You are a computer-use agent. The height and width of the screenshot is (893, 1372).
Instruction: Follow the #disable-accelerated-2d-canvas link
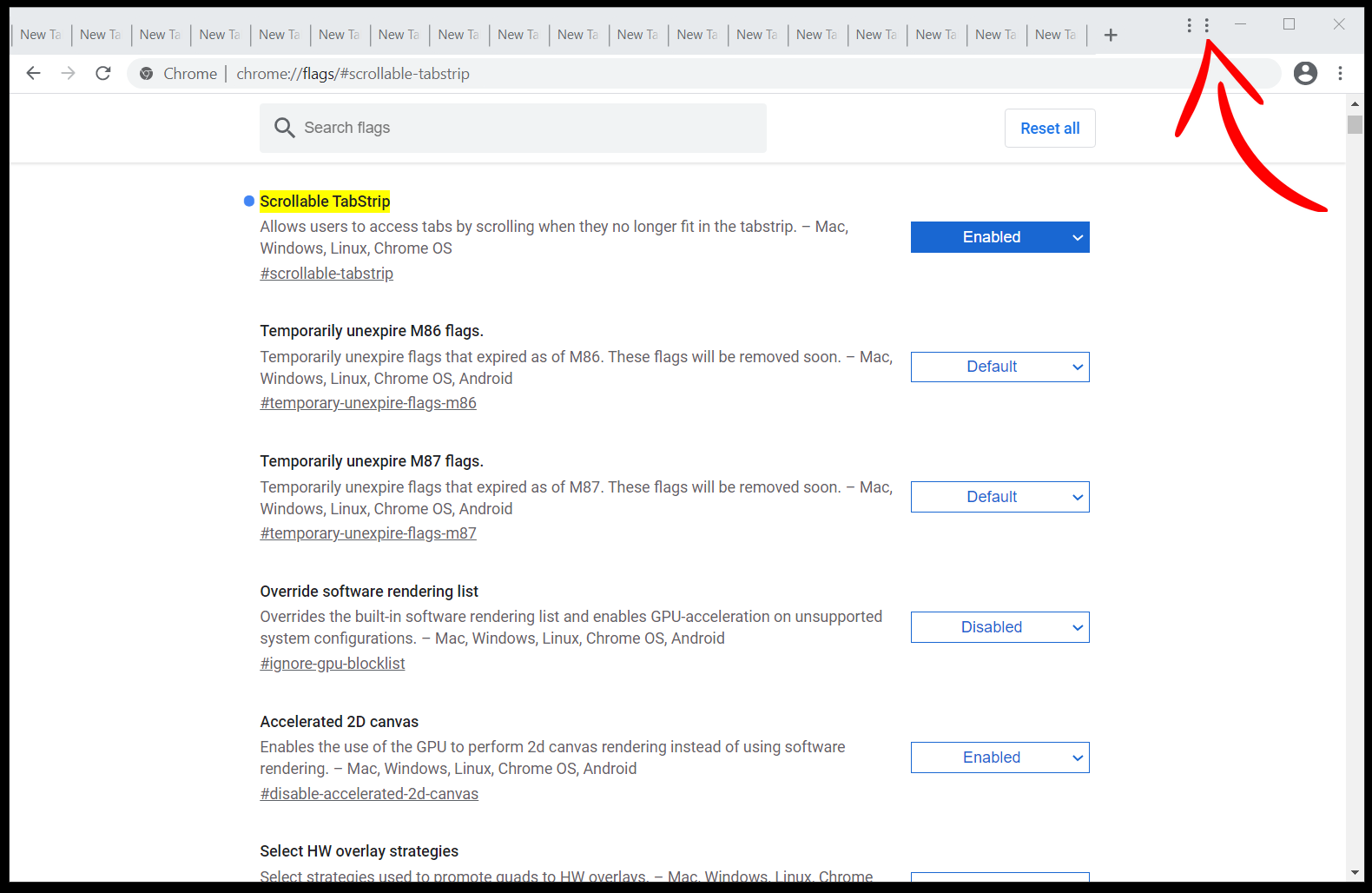pos(369,794)
